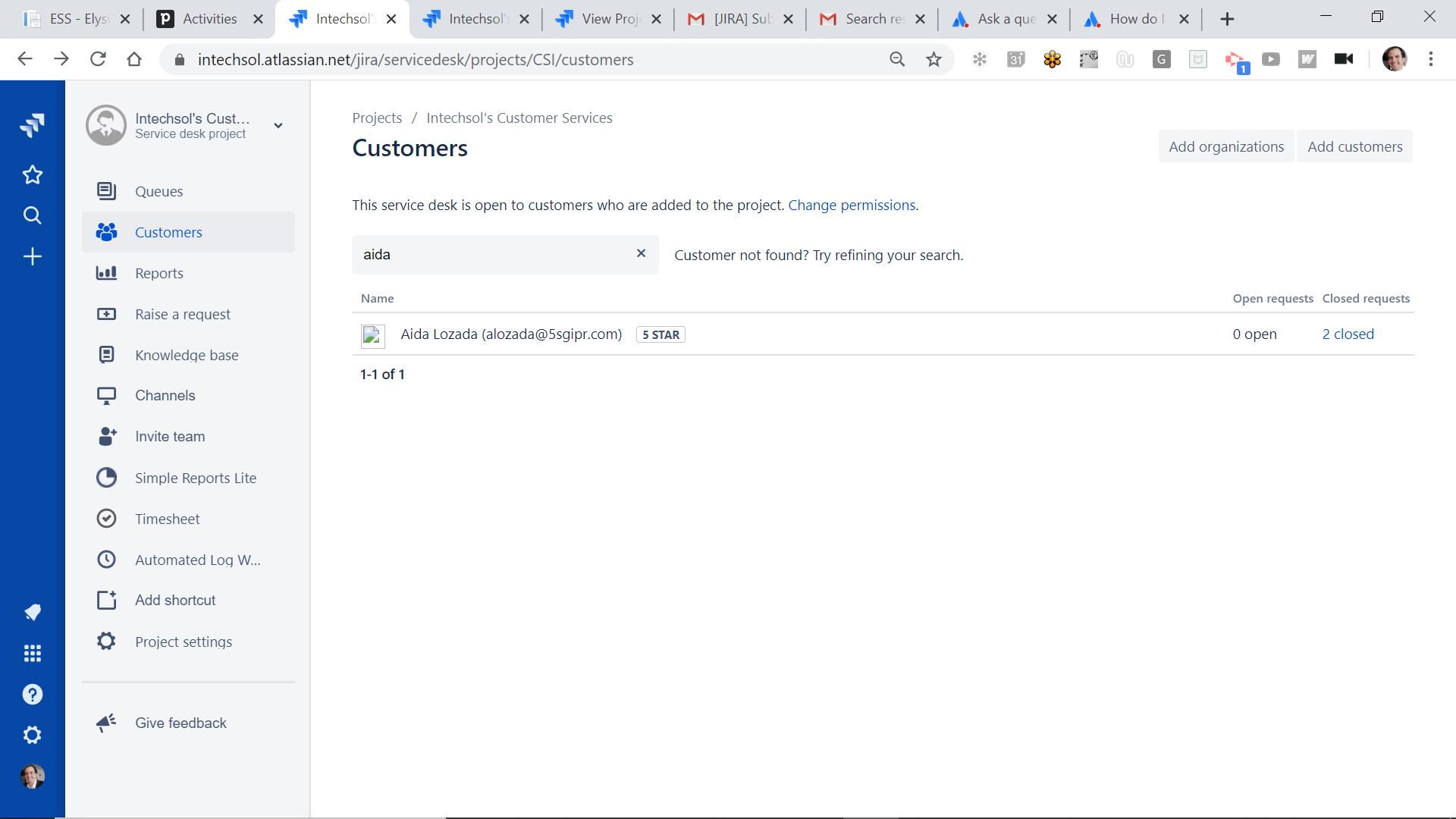
Task: Open Simple Reports Lite
Action: tap(188, 478)
